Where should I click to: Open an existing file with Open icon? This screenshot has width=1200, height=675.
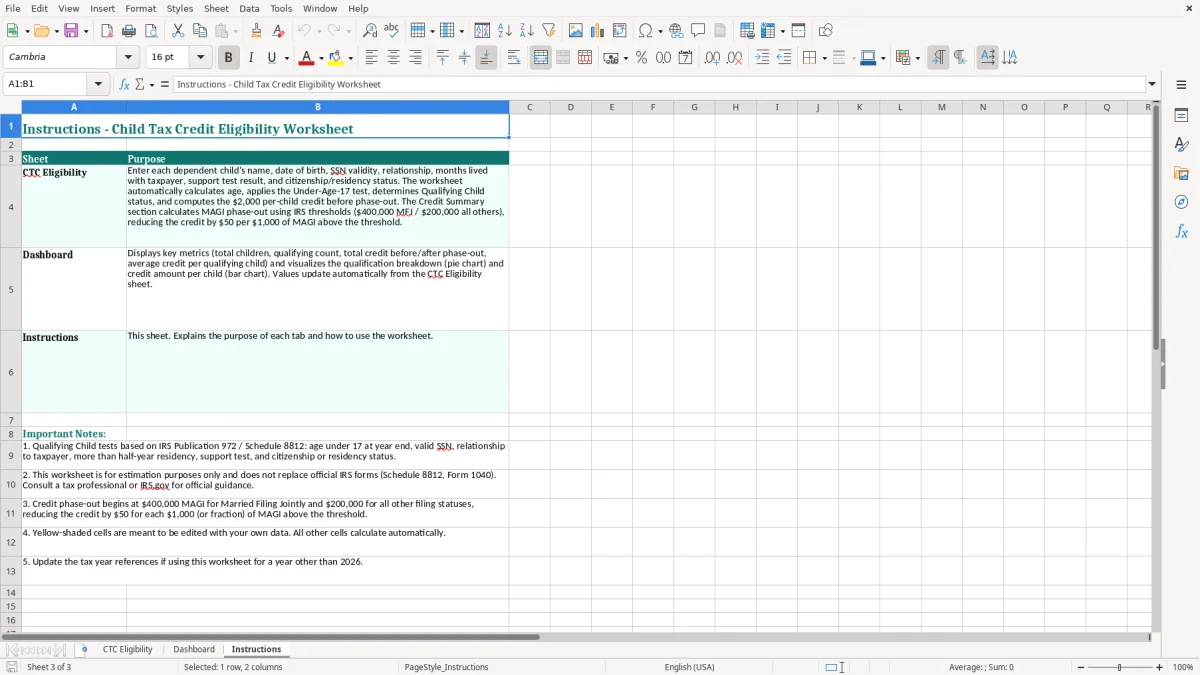(x=40, y=31)
